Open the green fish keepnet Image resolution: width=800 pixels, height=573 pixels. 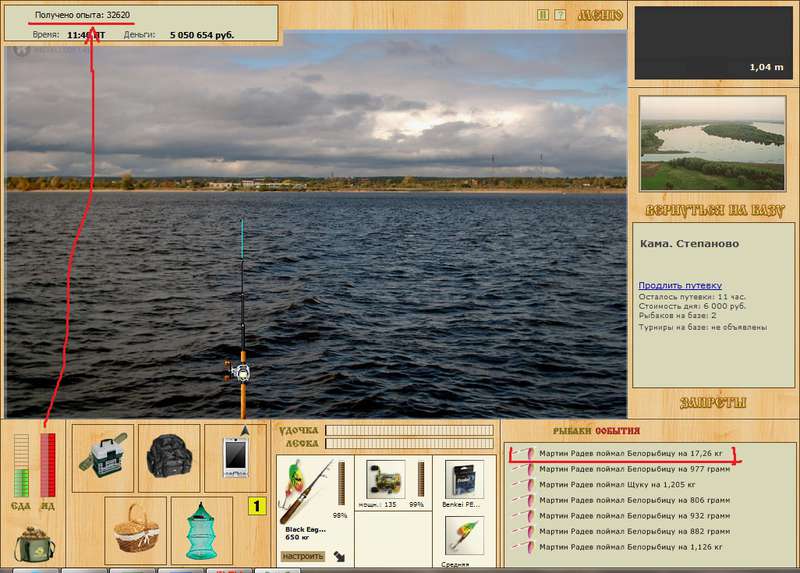click(202, 531)
